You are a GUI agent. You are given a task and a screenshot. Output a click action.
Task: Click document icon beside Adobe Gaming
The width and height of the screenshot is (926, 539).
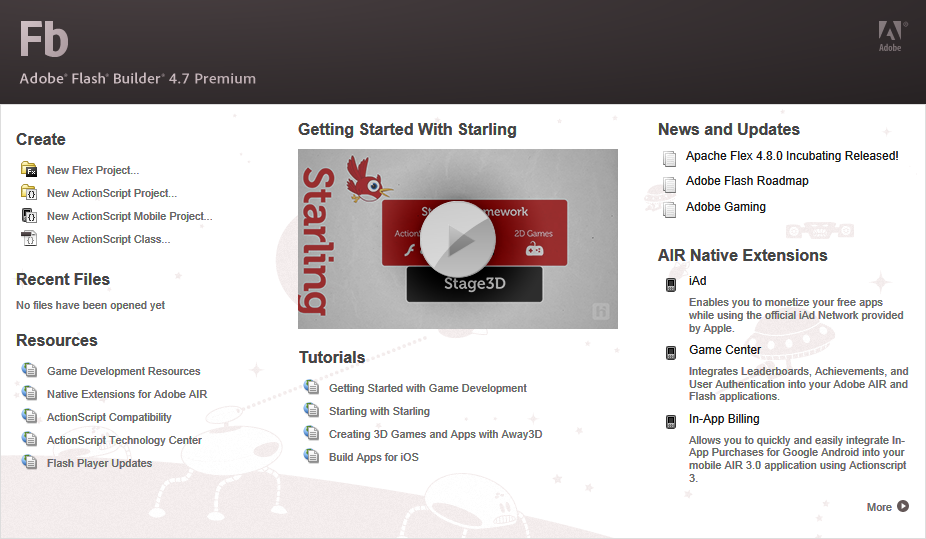pos(669,210)
